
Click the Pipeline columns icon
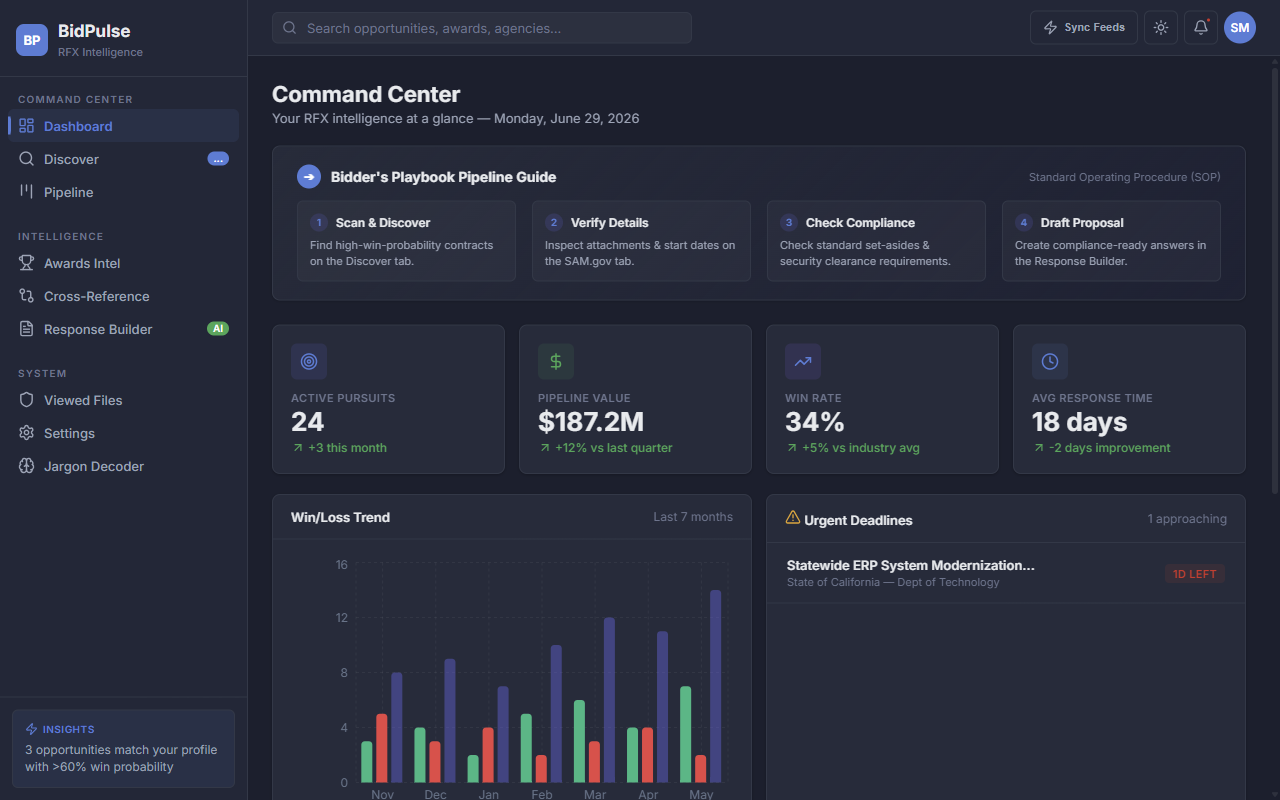27,192
